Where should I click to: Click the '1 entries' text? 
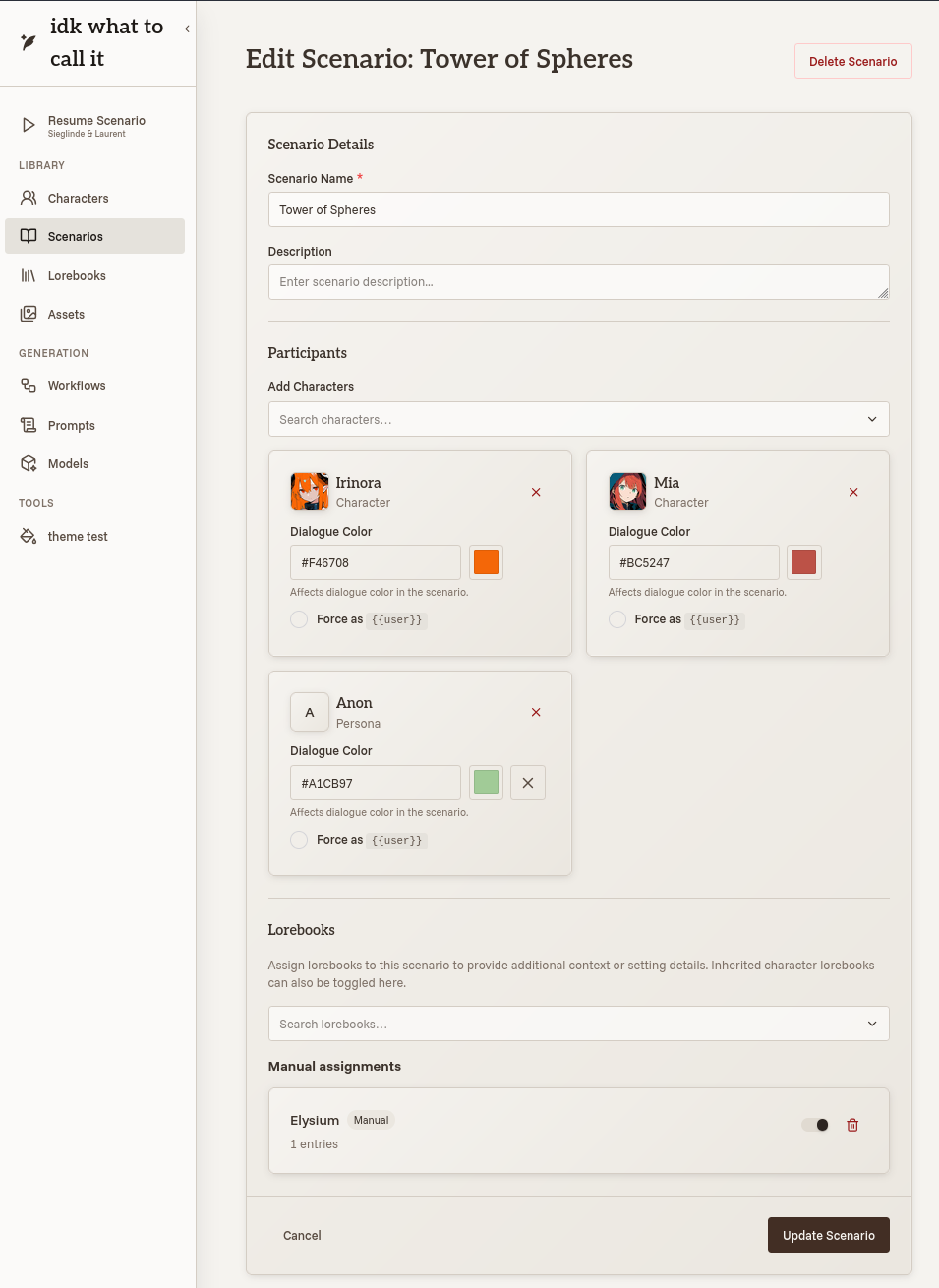[314, 1144]
